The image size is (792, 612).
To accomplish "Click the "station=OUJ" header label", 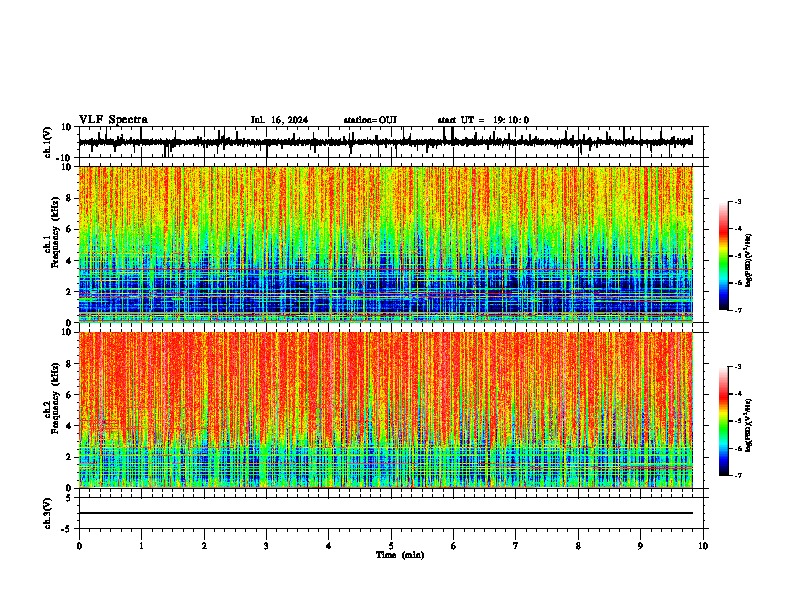I will point(370,120).
